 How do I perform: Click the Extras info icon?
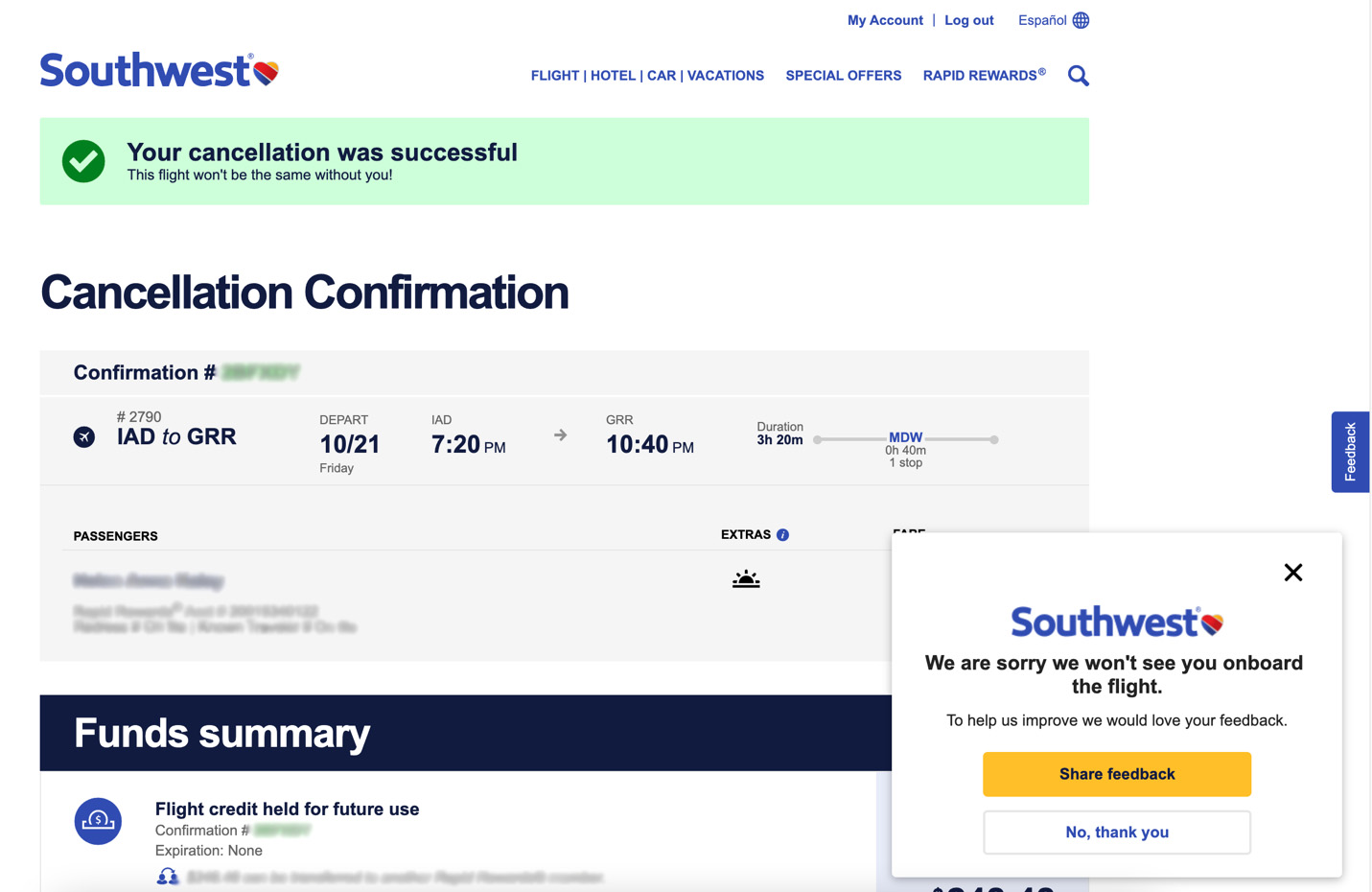pos(783,535)
